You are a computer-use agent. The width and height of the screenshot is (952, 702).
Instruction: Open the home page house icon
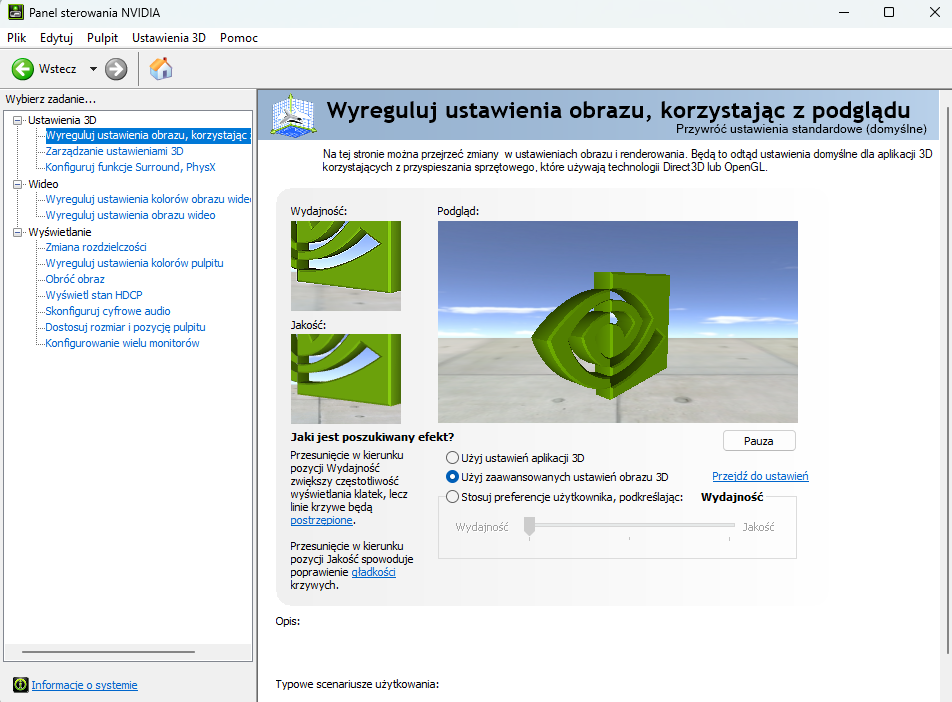tap(161, 69)
